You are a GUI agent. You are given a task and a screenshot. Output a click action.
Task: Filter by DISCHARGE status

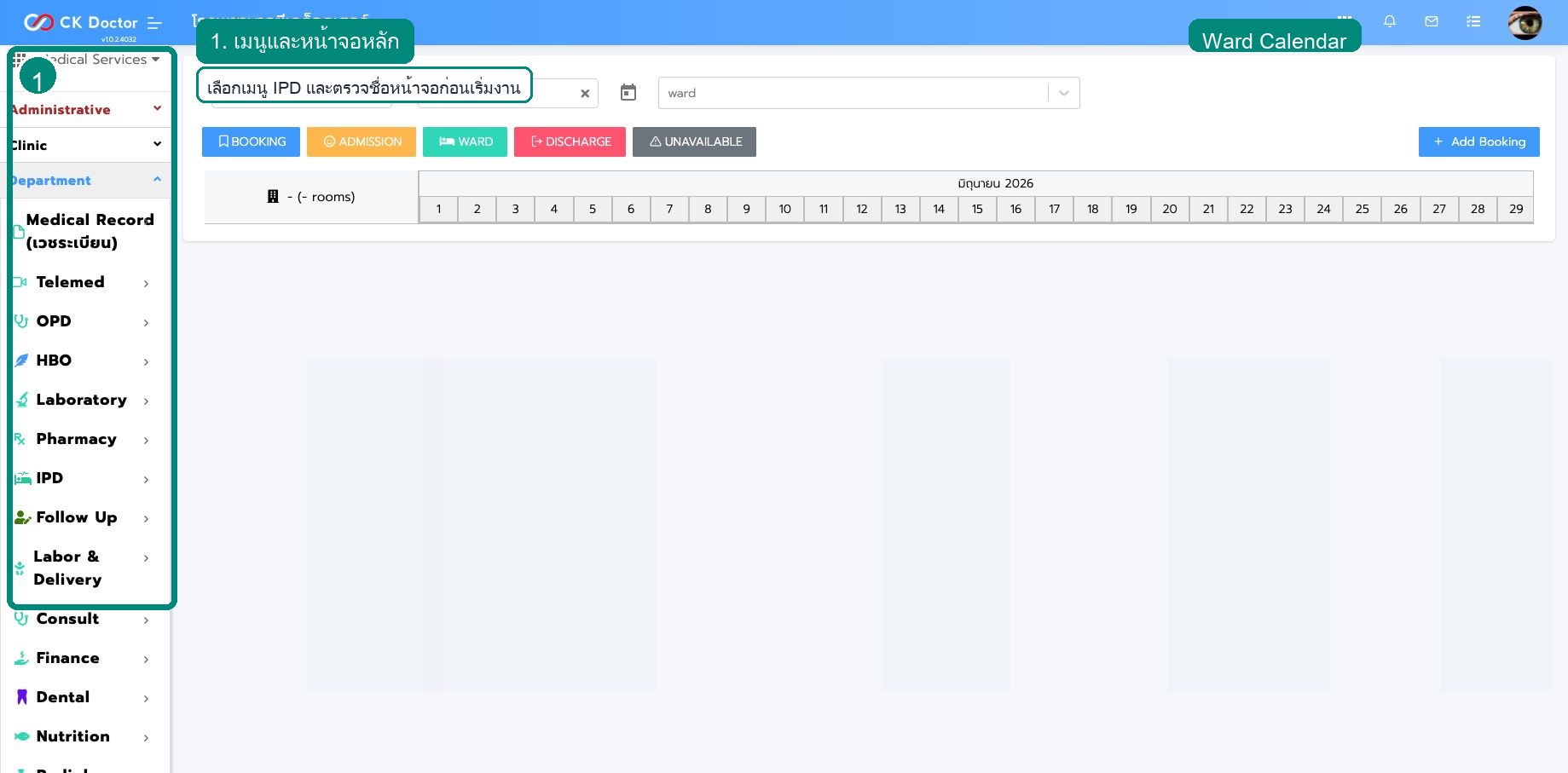pos(570,141)
